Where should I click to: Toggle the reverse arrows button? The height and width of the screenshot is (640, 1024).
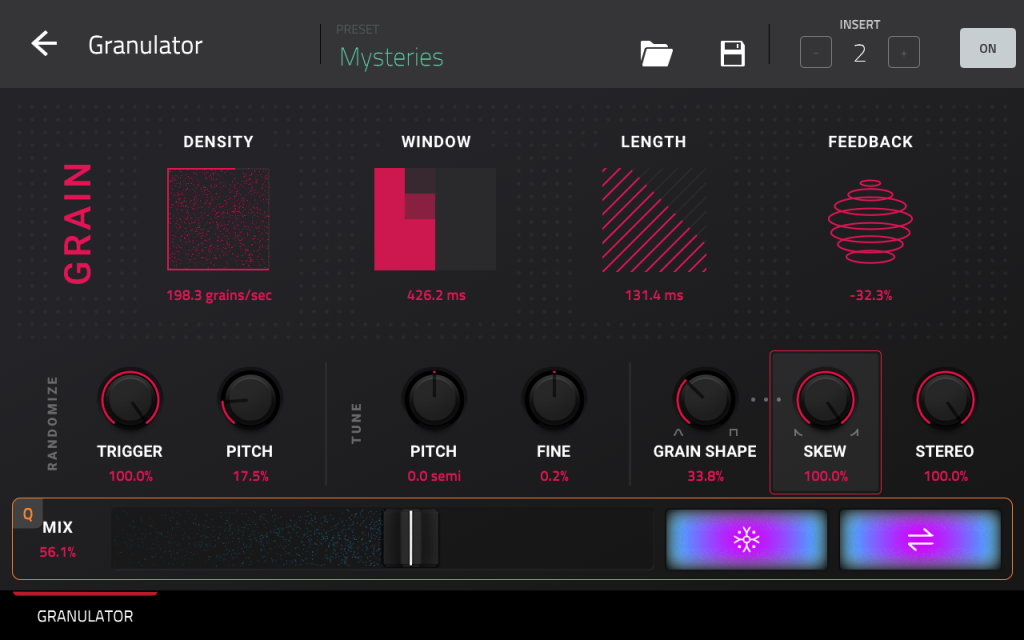(920, 540)
